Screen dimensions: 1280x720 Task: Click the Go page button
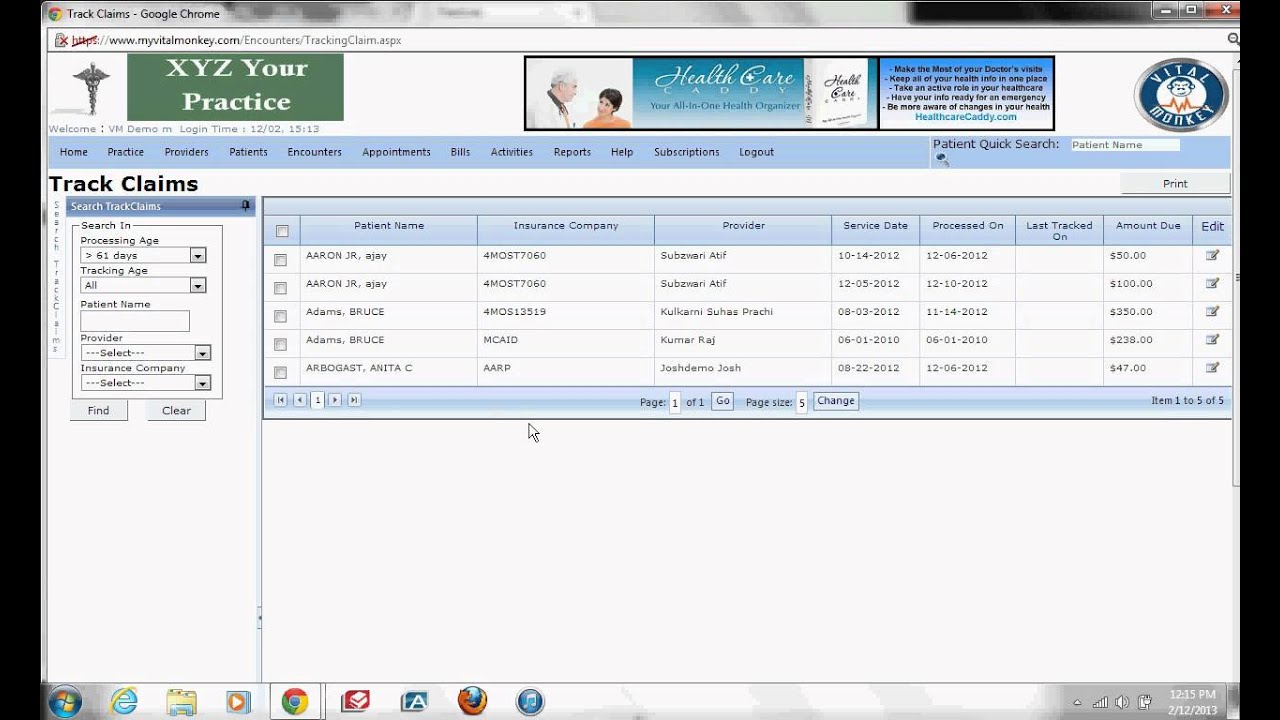coord(723,401)
